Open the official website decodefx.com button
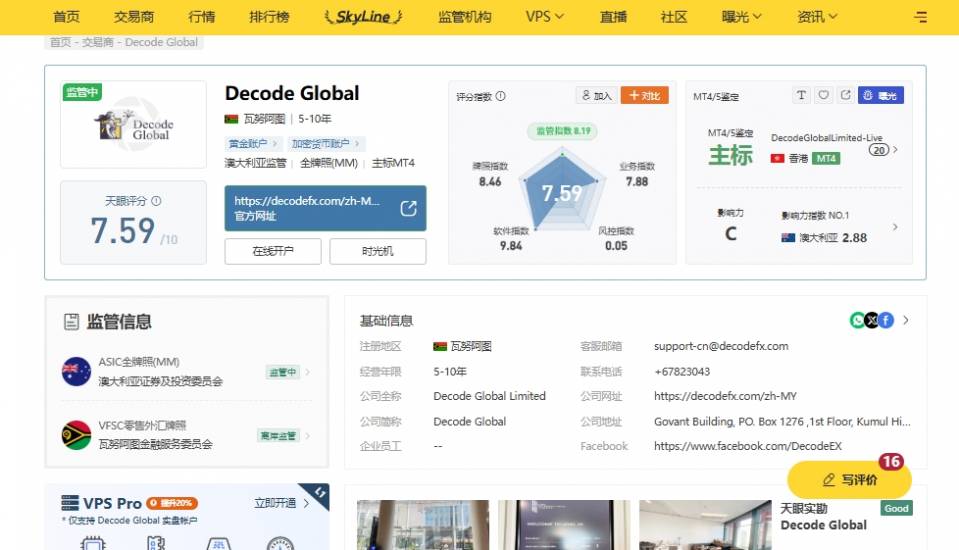This screenshot has width=959, height=550. point(325,208)
